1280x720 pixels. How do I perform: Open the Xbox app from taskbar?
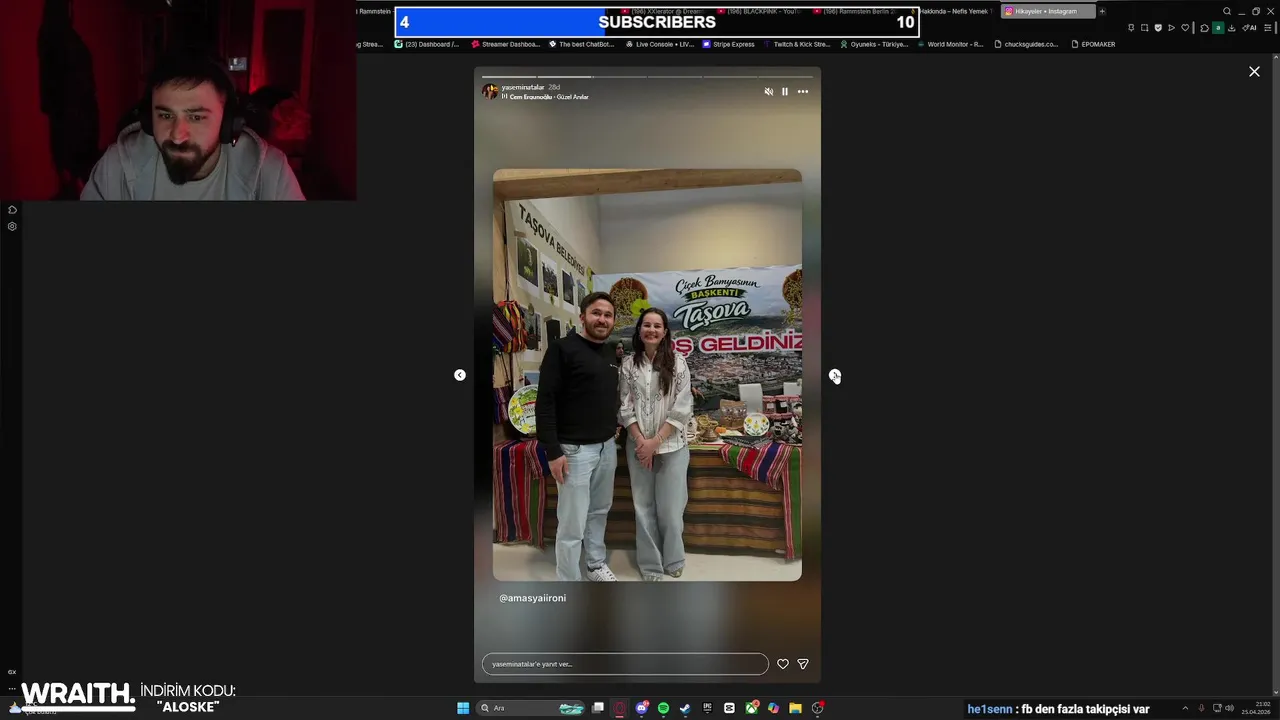pyautogui.click(x=751, y=708)
